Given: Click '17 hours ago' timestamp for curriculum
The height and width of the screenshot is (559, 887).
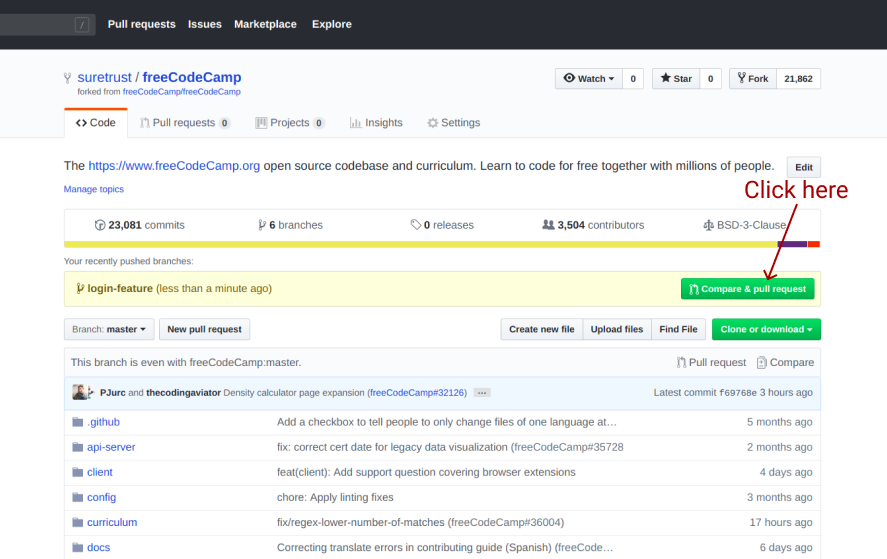Looking at the screenshot, I should [x=781, y=522].
